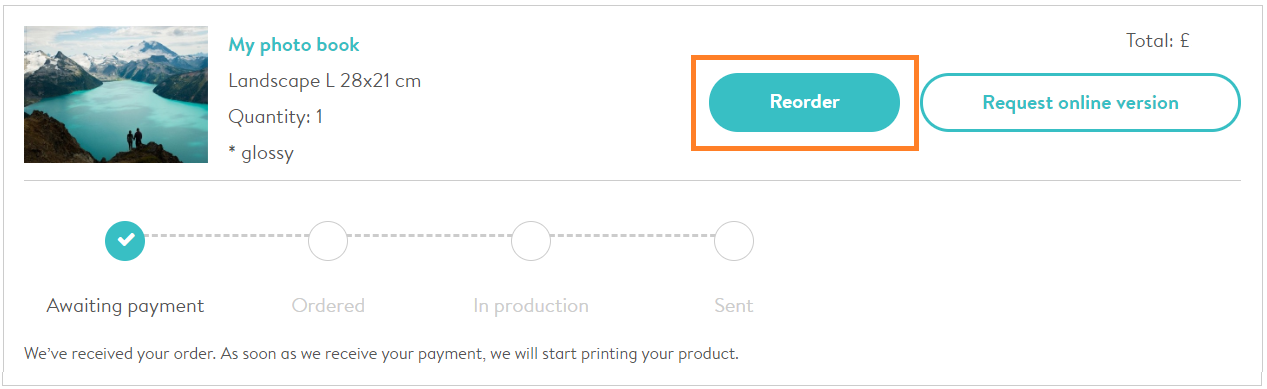
Task: Select the In production step circle
Action: pyautogui.click(x=531, y=240)
